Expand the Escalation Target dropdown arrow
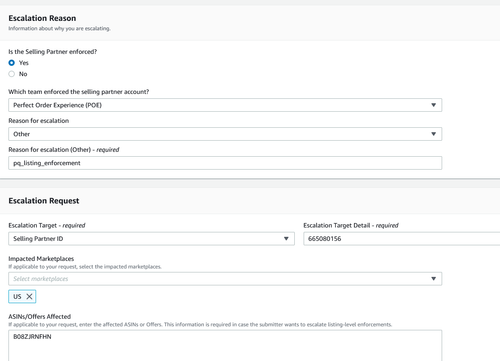Viewport: 500px width, 361px height. 286,239
